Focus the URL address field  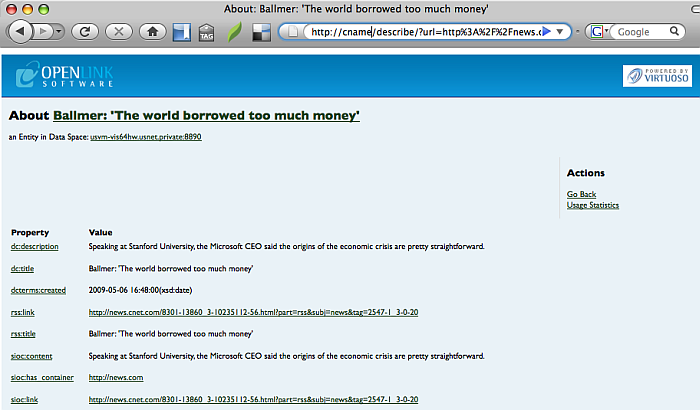coord(426,32)
